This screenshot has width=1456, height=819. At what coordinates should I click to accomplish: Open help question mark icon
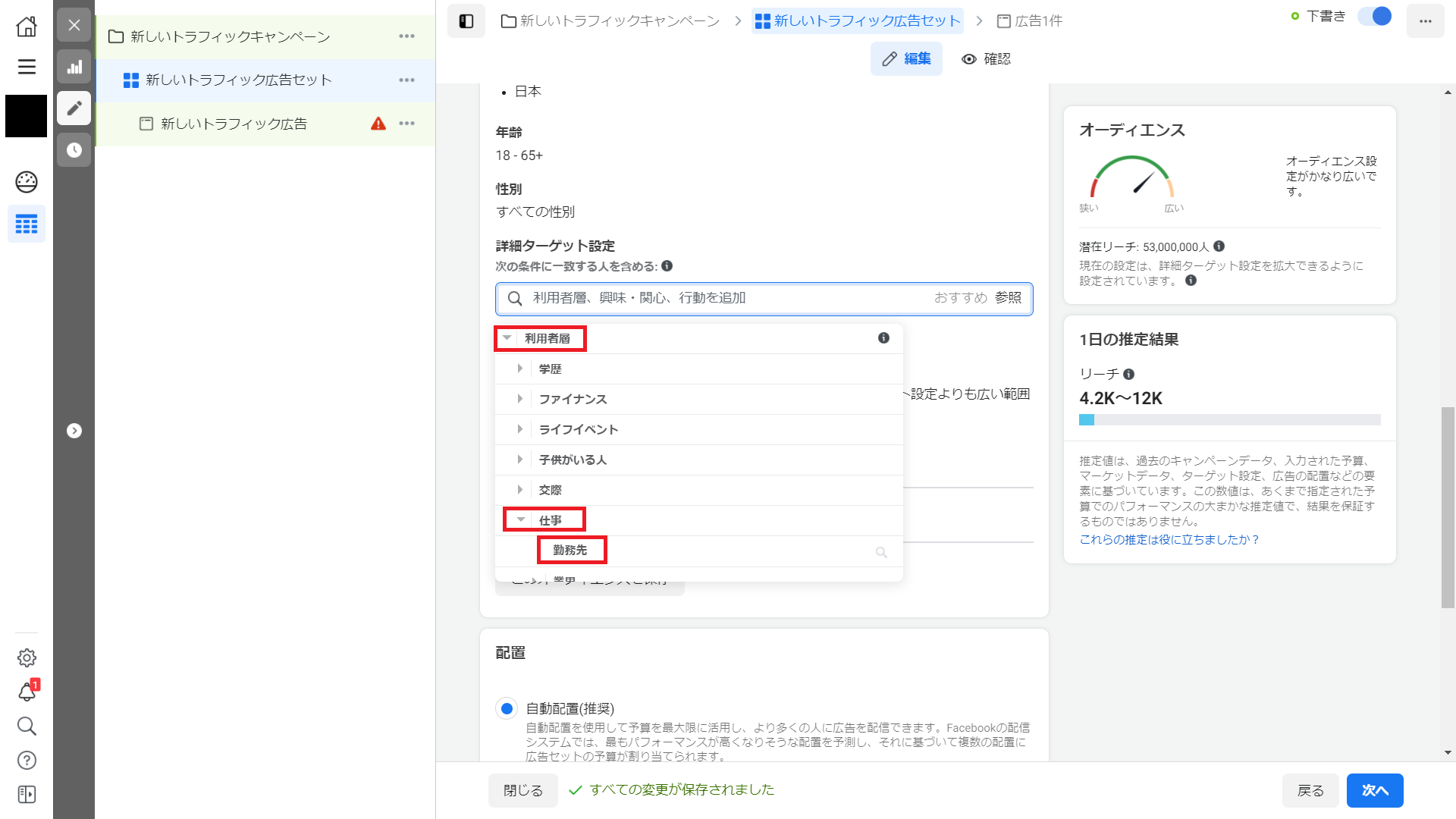pos(27,760)
